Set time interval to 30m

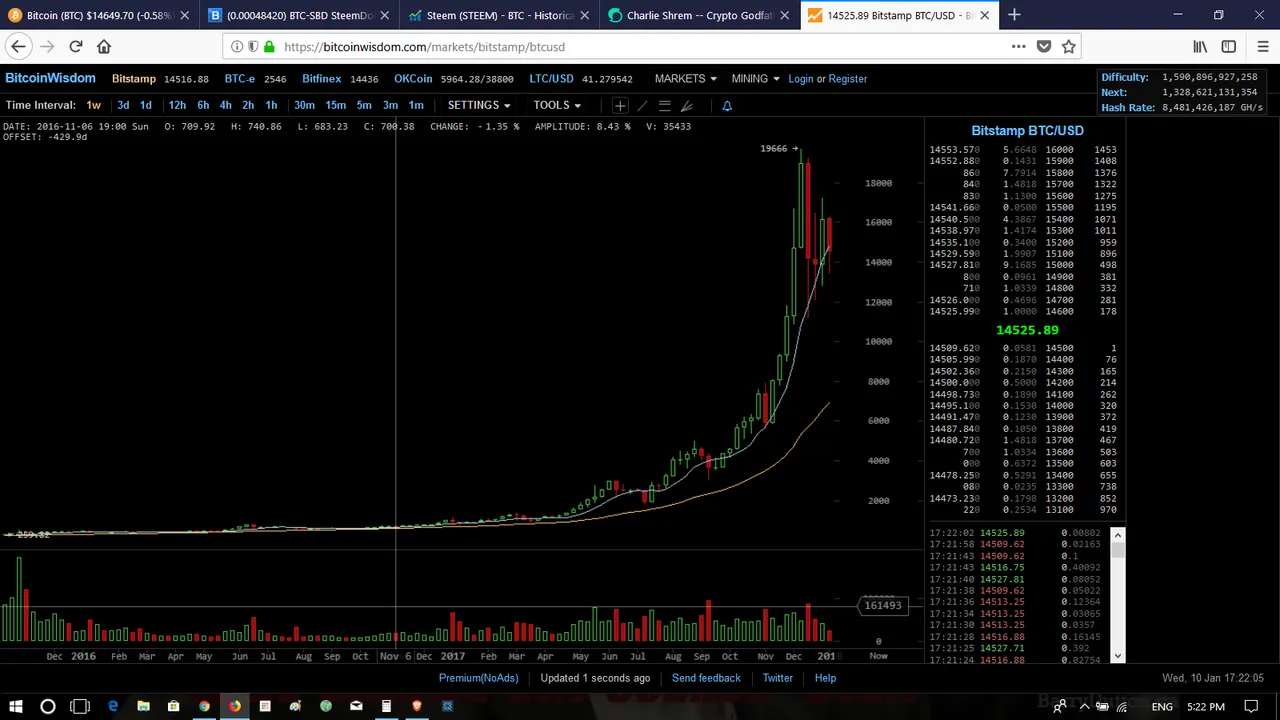click(304, 105)
